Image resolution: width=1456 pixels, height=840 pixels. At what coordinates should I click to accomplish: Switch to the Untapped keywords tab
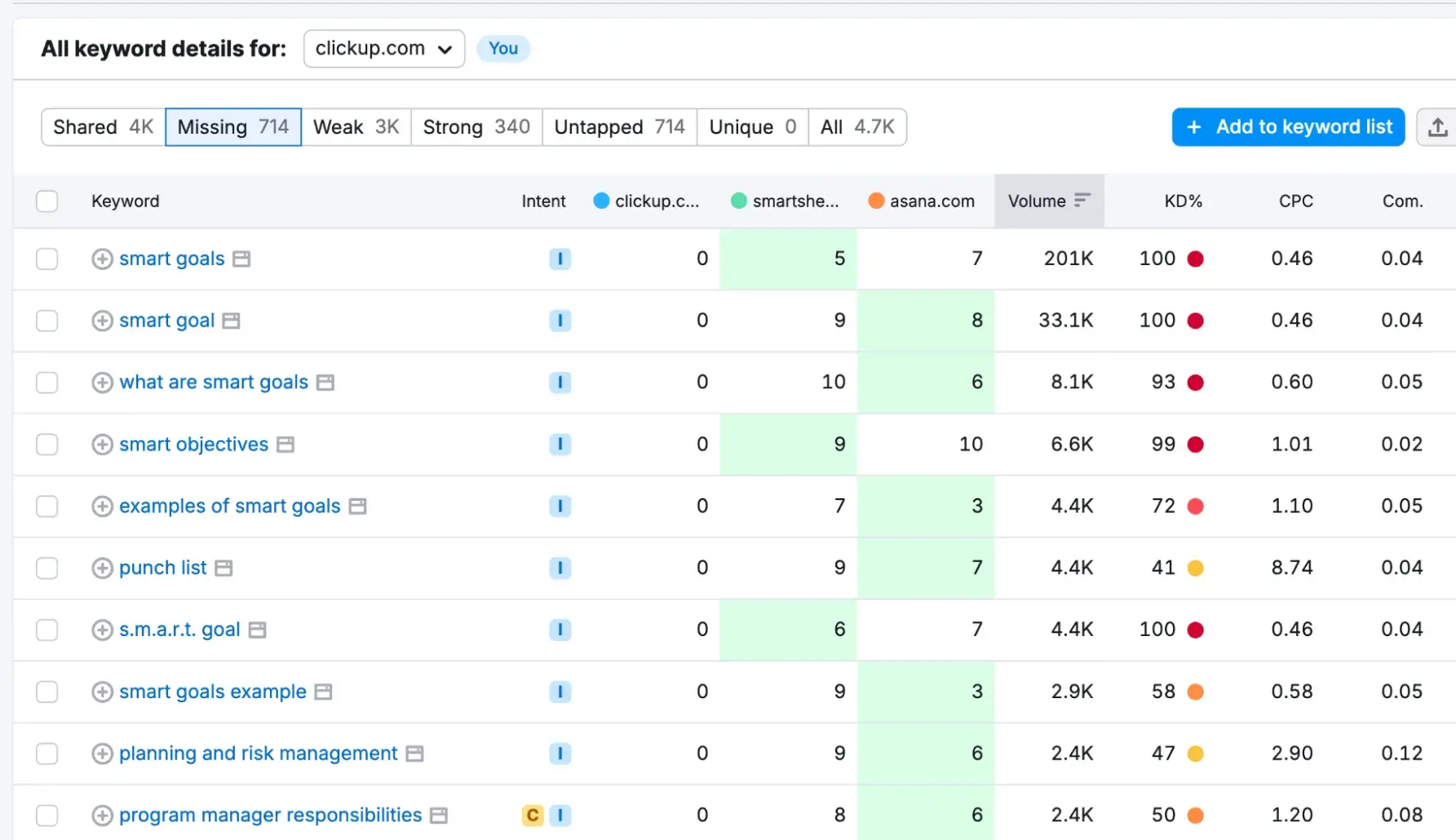click(619, 127)
